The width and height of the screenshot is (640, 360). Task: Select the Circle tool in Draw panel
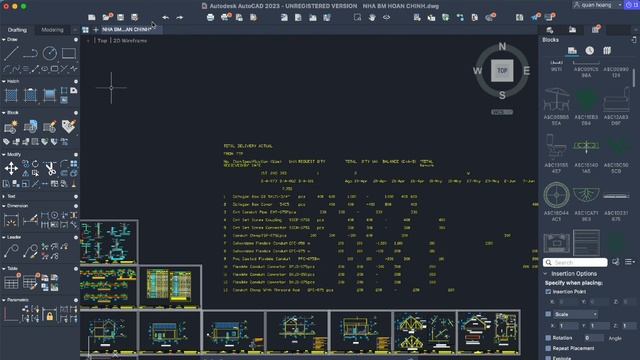50,53
